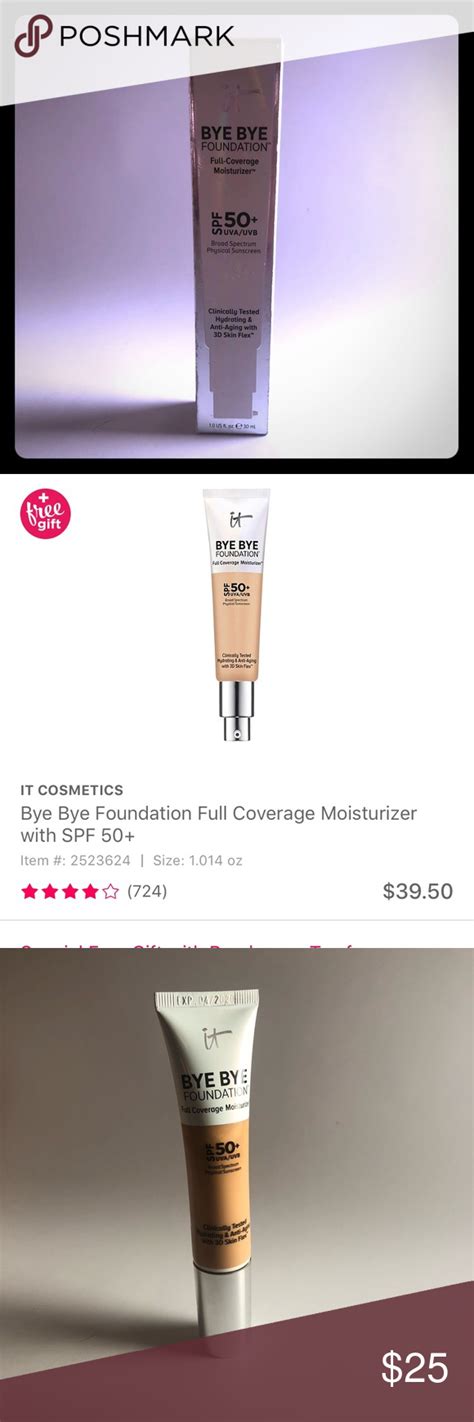Open the bottom photo of the foundation tube
This screenshot has width=474, height=1422.
237,1185
